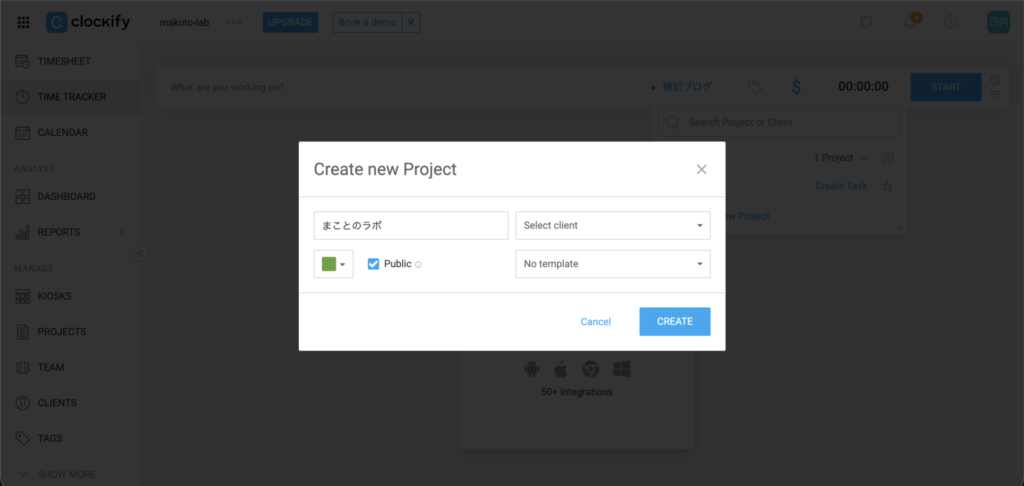Open the No template dropdown
1024x486 pixels.
click(x=612, y=264)
